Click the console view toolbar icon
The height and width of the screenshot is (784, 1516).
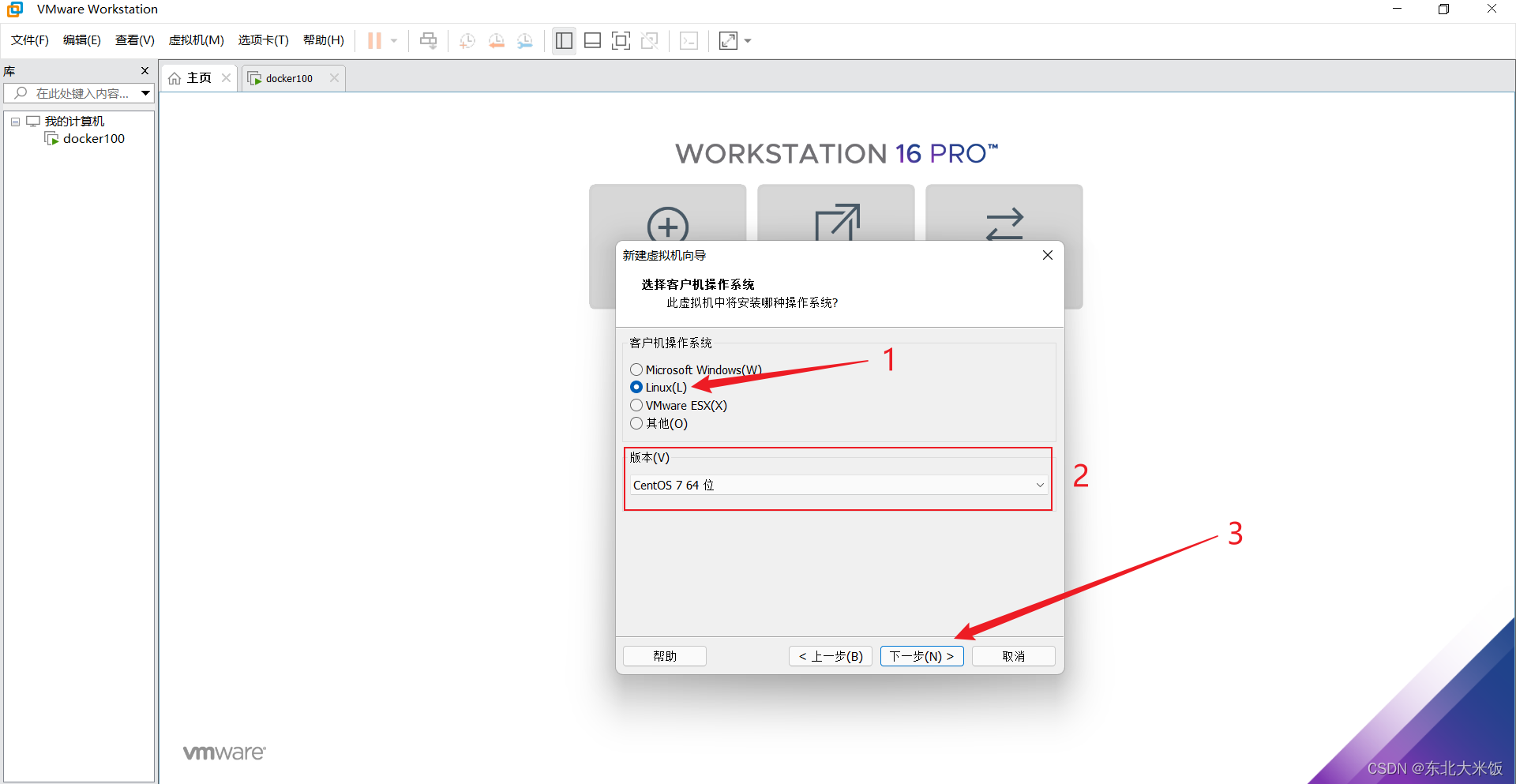pyautogui.click(x=689, y=41)
